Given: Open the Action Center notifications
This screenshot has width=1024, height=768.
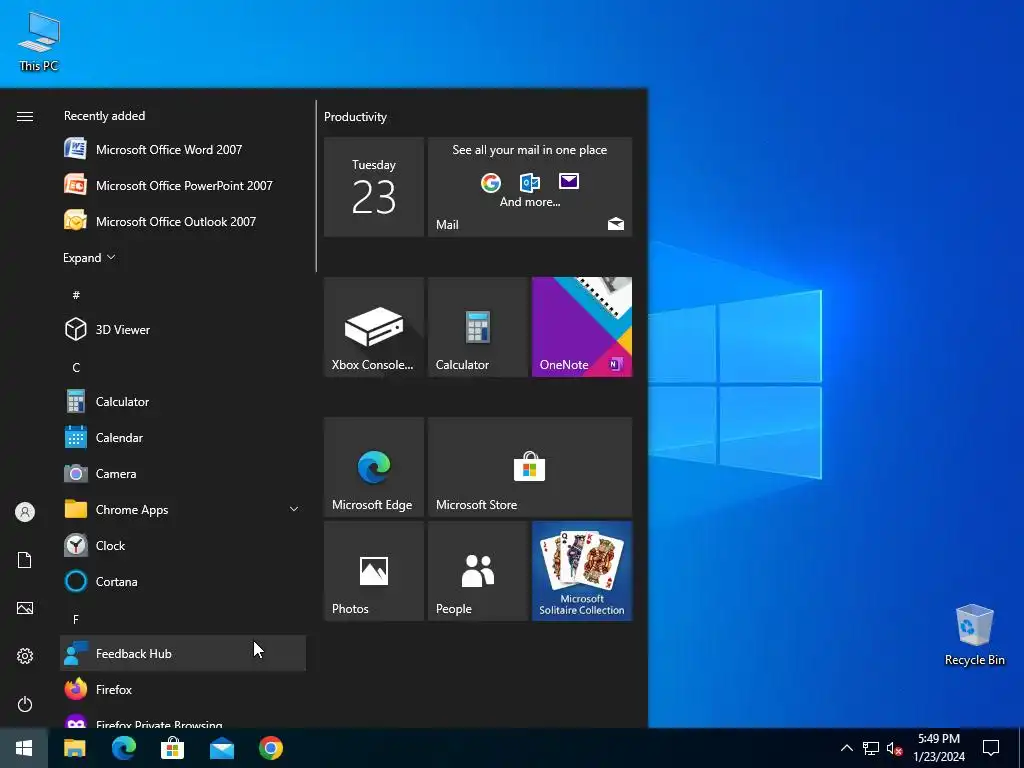Looking at the screenshot, I should click(x=991, y=748).
